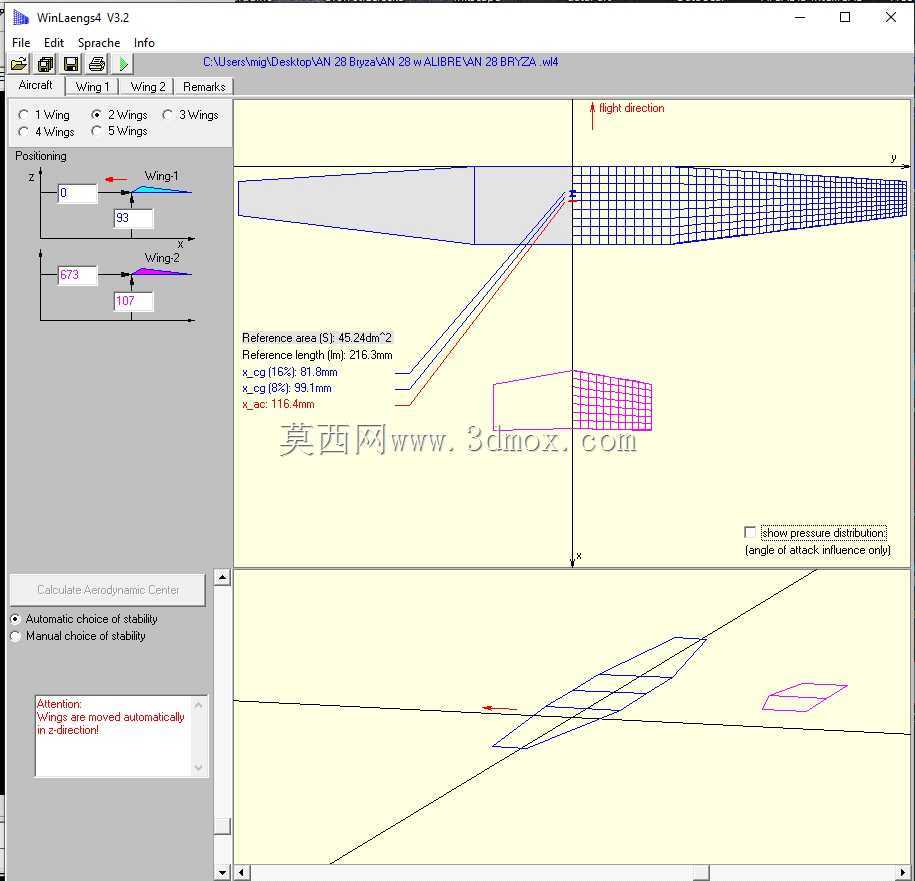Click the flight direction label
The image size is (915, 881).
[631, 108]
